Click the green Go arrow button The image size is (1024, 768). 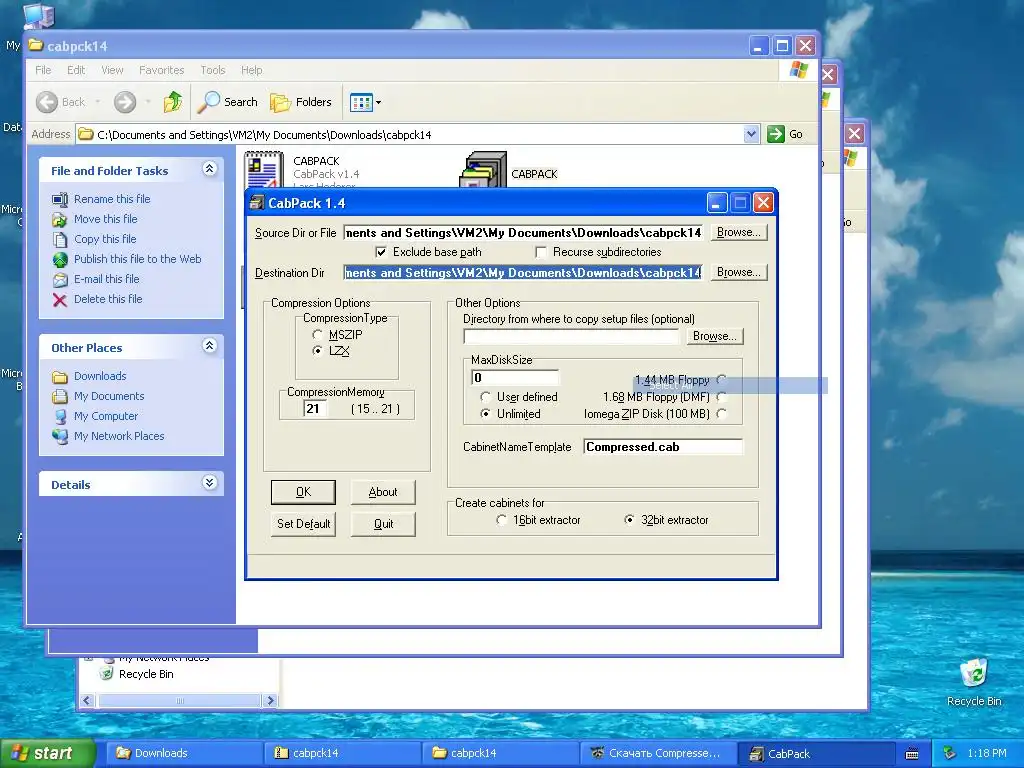(x=775, y=134)
